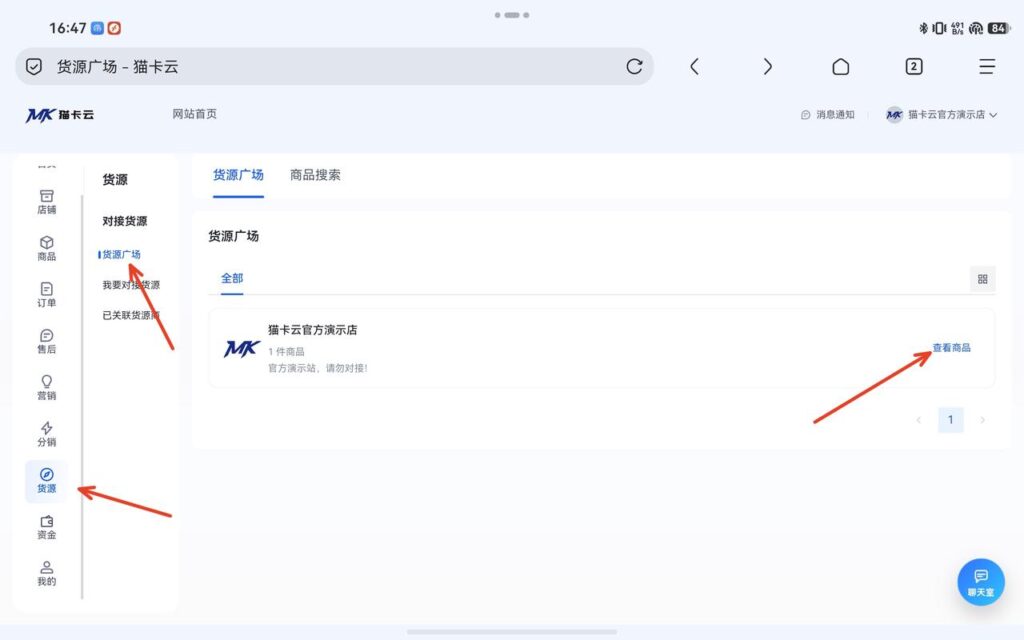
Task: Go forward with browser forward arrow
Action: coord(767,67)
